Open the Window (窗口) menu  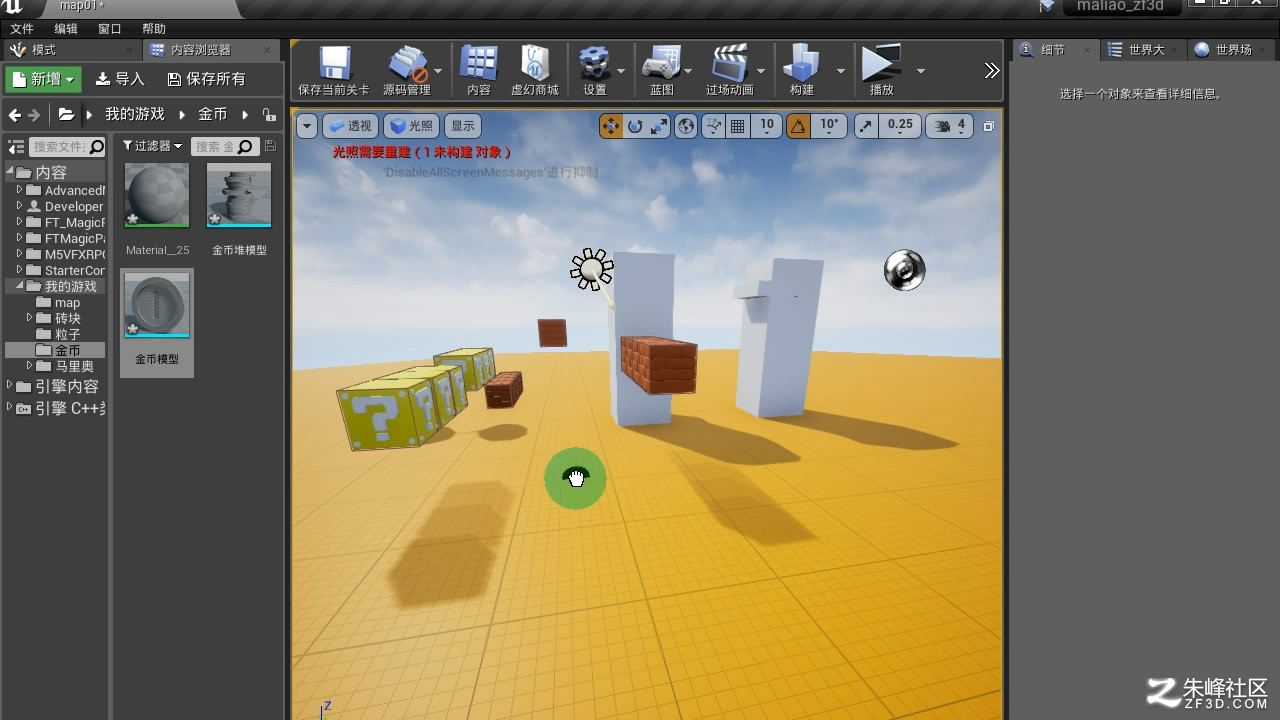(x=110, y=29)
